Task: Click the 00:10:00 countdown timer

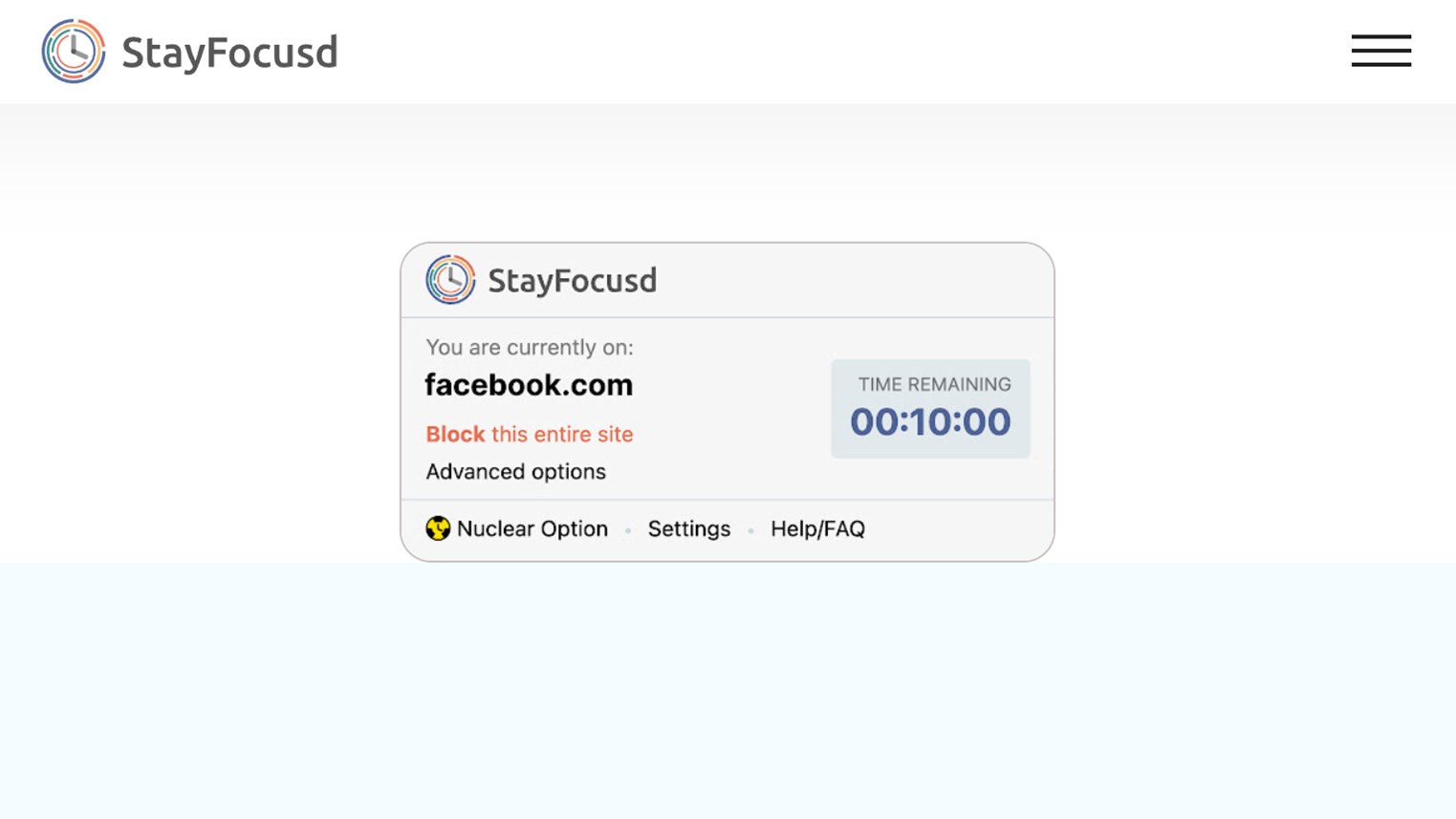Action: click(930, 422)
